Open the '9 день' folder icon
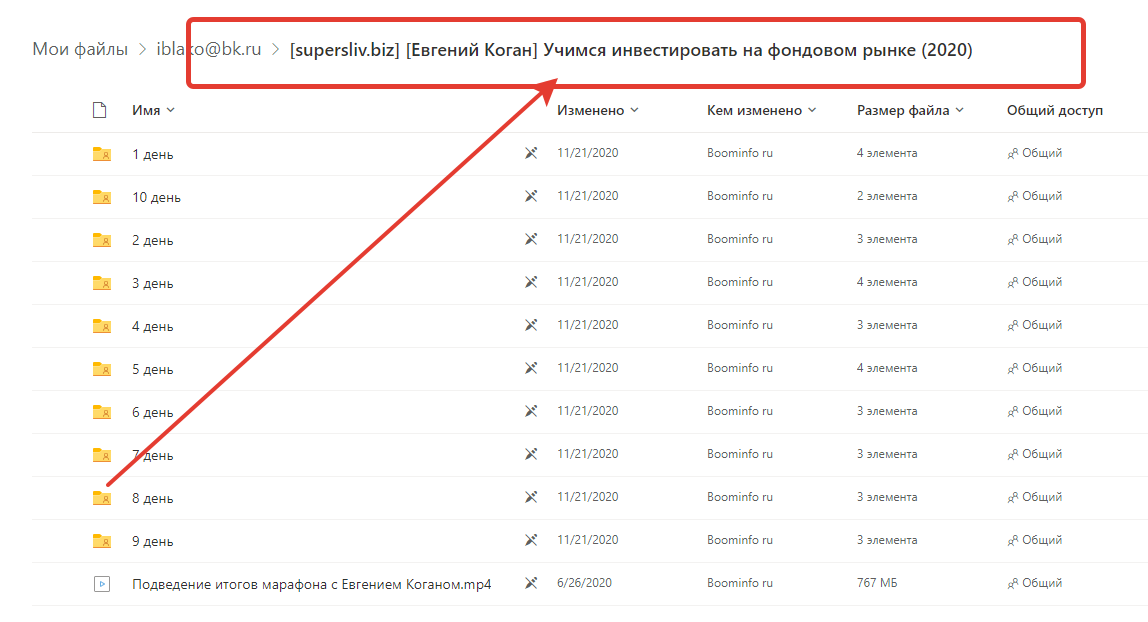The width and height of the screenshot is (1148, 622). click(102, 541)
